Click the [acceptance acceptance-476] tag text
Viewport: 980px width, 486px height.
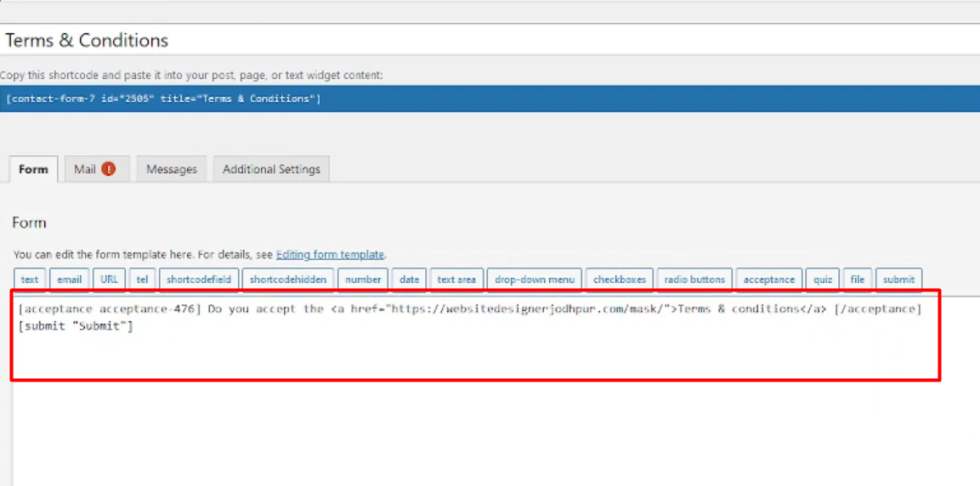click(x=110, y=309)
